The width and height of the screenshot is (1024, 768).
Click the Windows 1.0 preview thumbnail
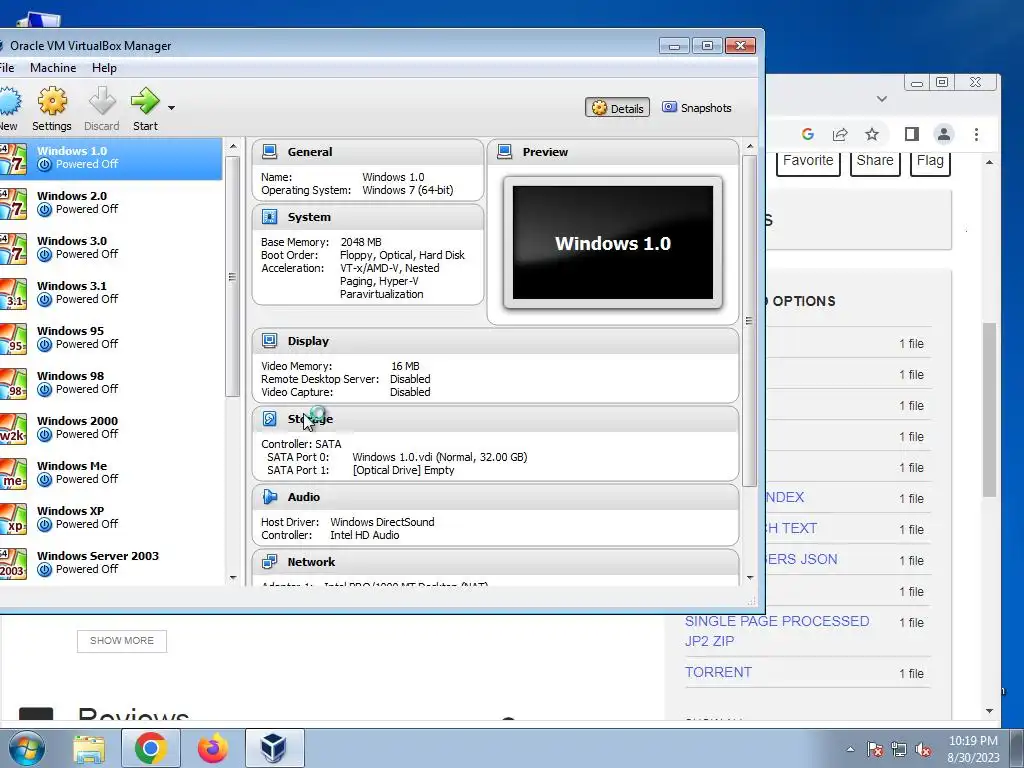point(613,242)
